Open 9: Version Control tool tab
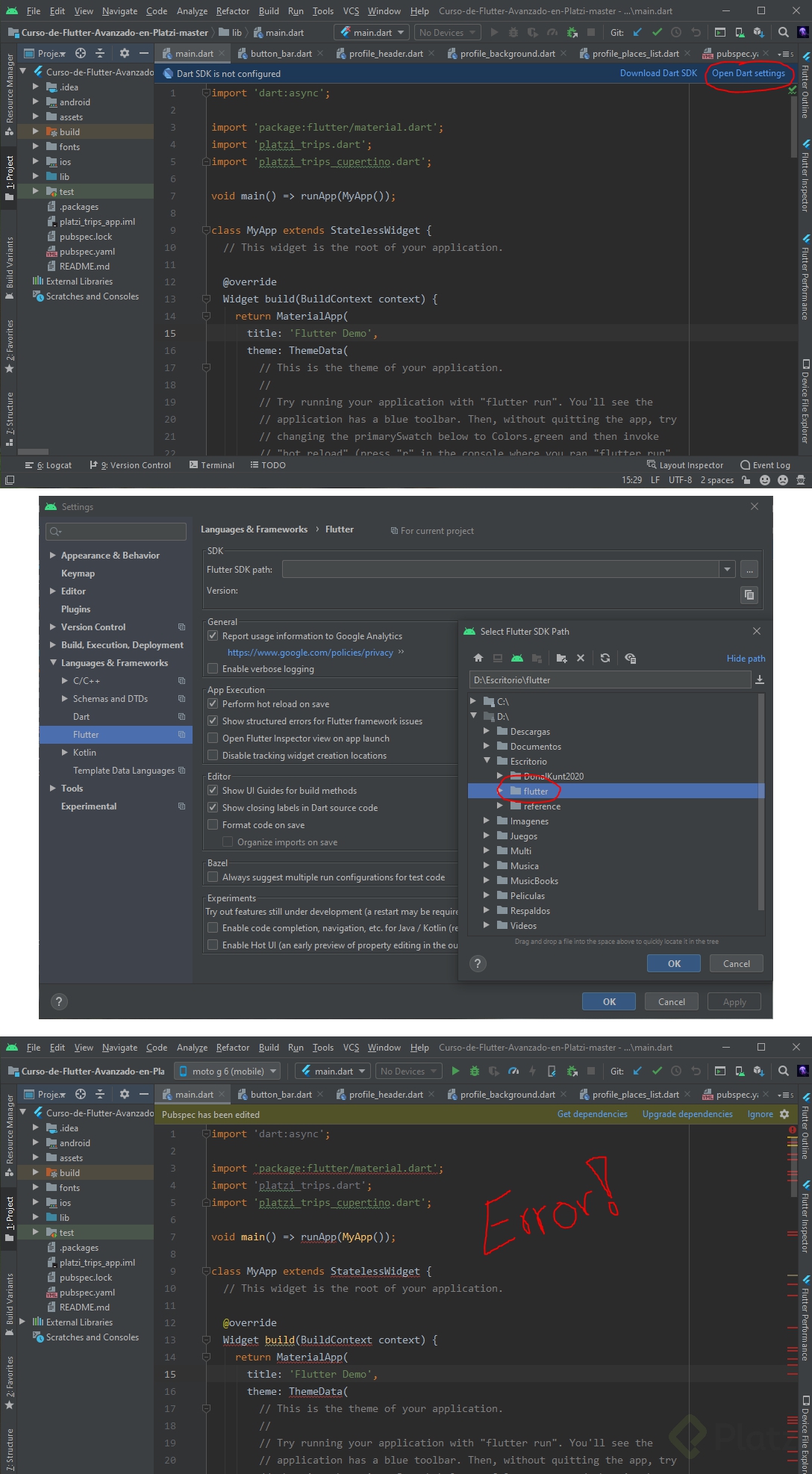This screenshot has height=1474, width=812. coord(131,464)
